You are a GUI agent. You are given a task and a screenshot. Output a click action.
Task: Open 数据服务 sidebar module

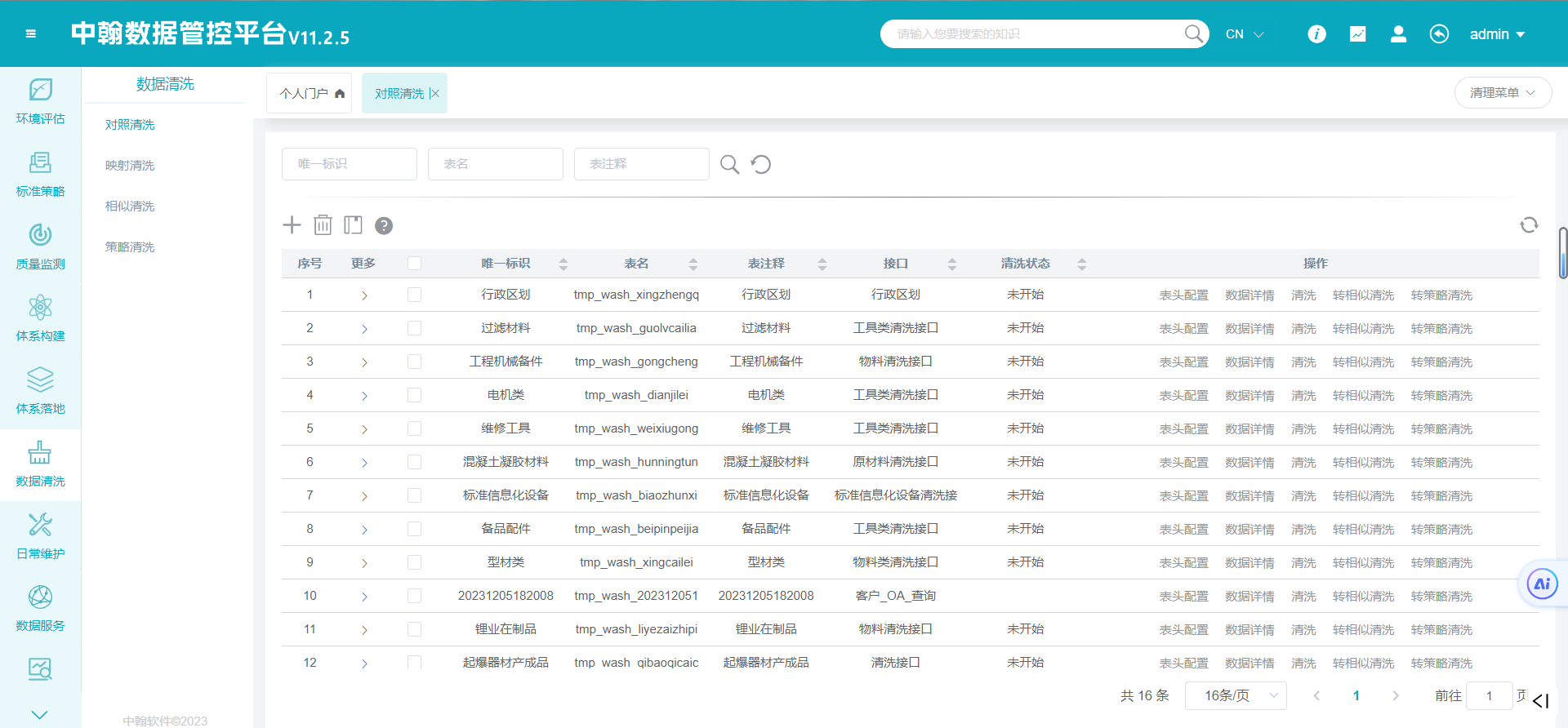41,608
